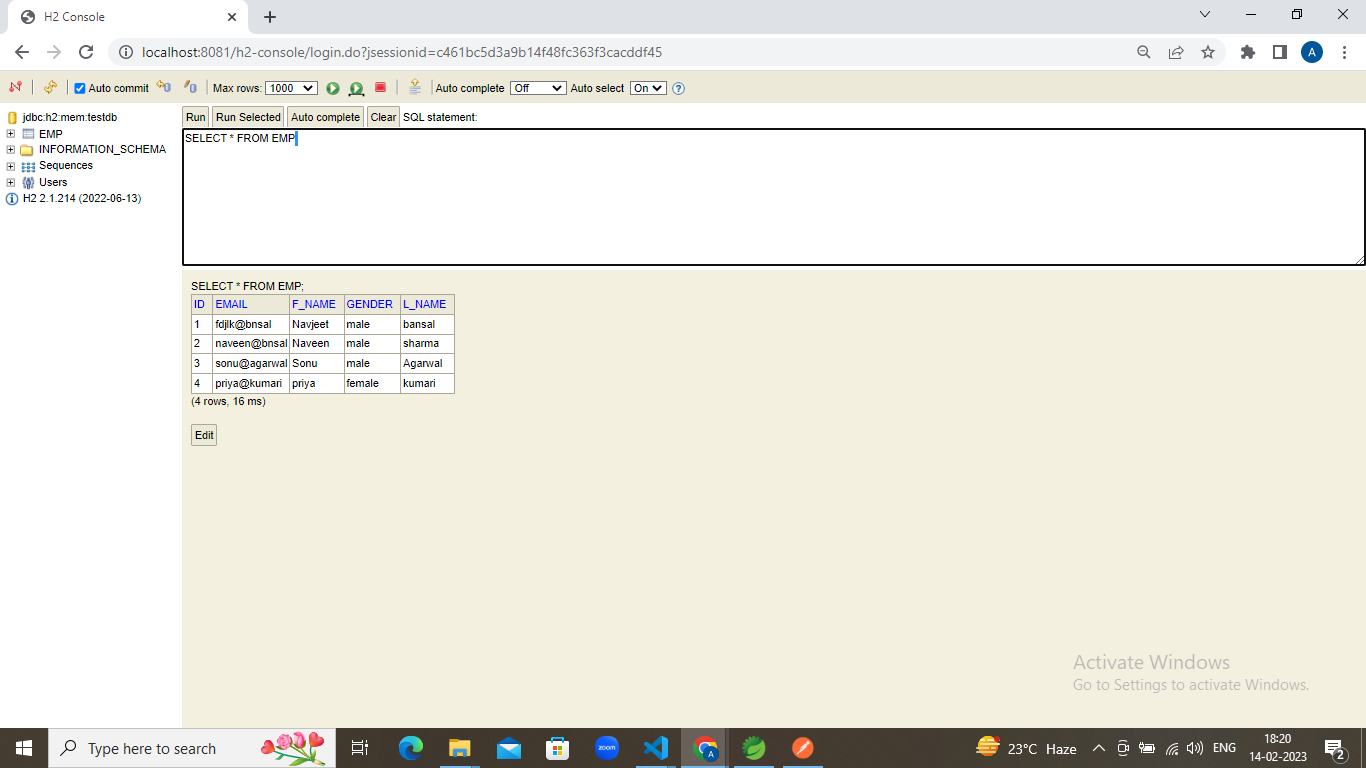Click inside the SQL statement text area
This screenshot has width=1366, height=768.
[773, 197]
